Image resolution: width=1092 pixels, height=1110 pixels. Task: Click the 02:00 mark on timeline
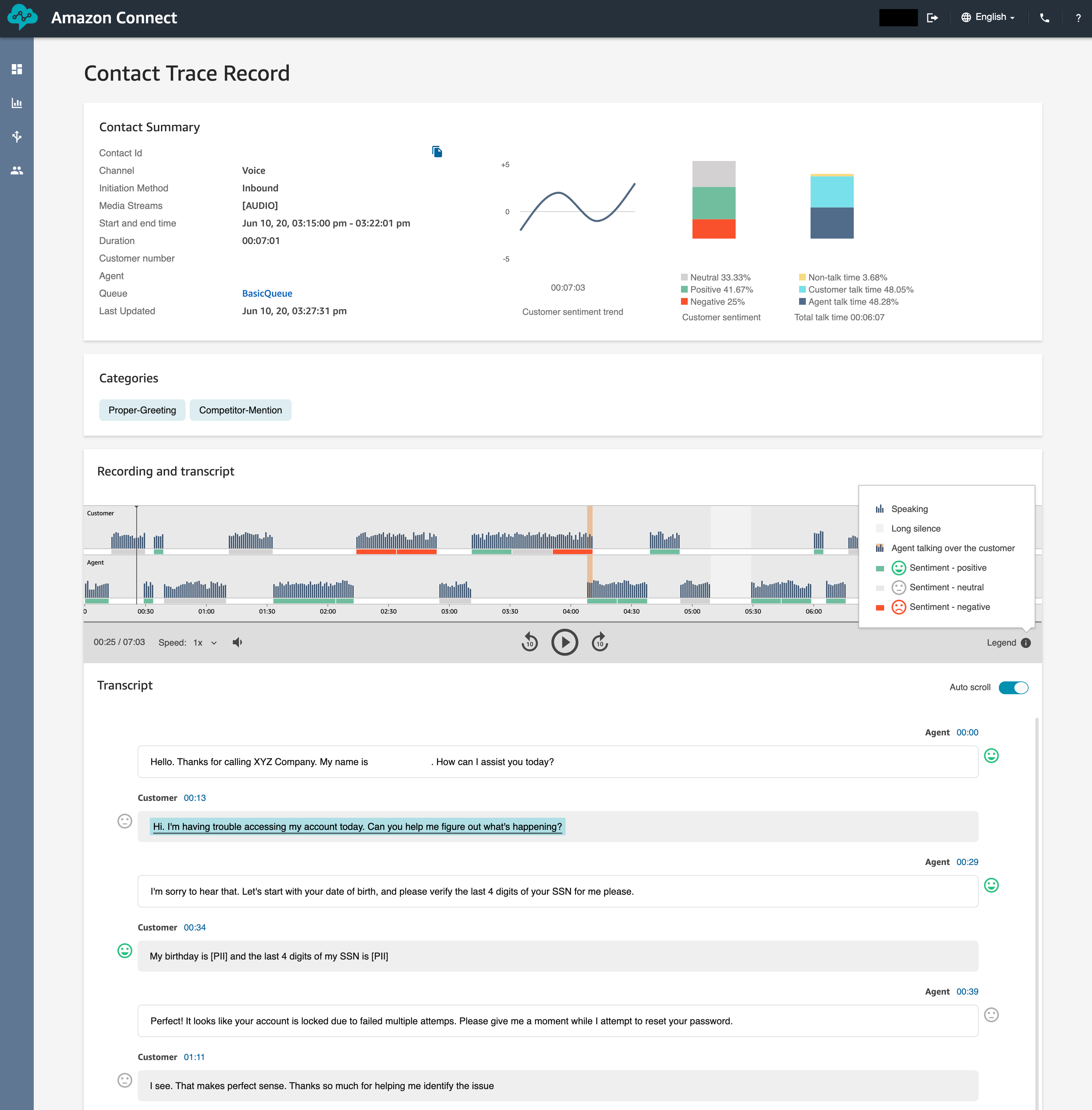(327, 612)
